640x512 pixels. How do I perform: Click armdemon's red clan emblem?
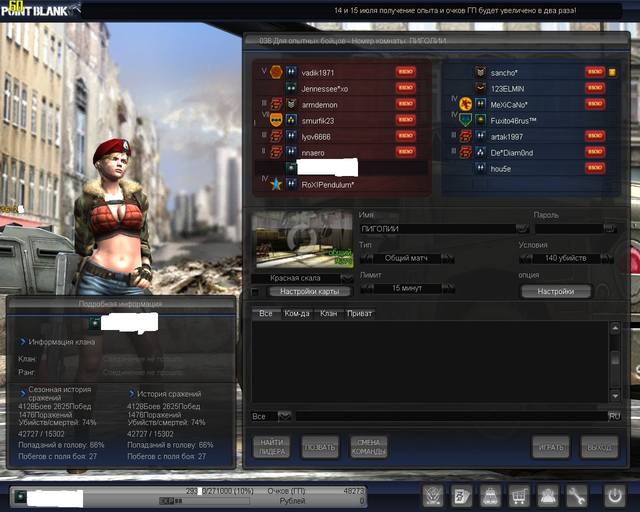coord(276,104)
